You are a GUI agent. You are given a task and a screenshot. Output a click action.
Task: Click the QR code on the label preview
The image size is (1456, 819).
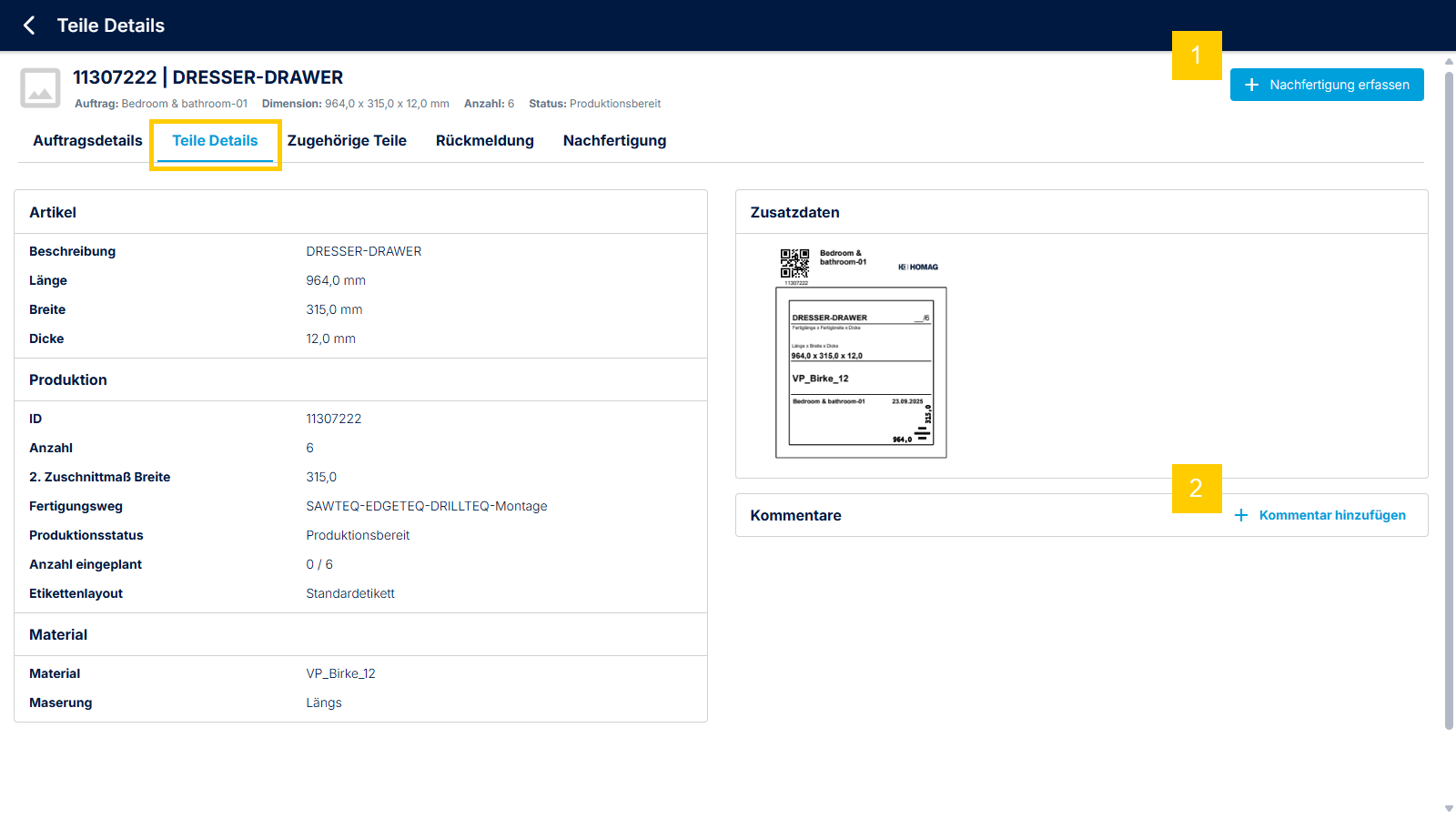click(x=794, y=263)
